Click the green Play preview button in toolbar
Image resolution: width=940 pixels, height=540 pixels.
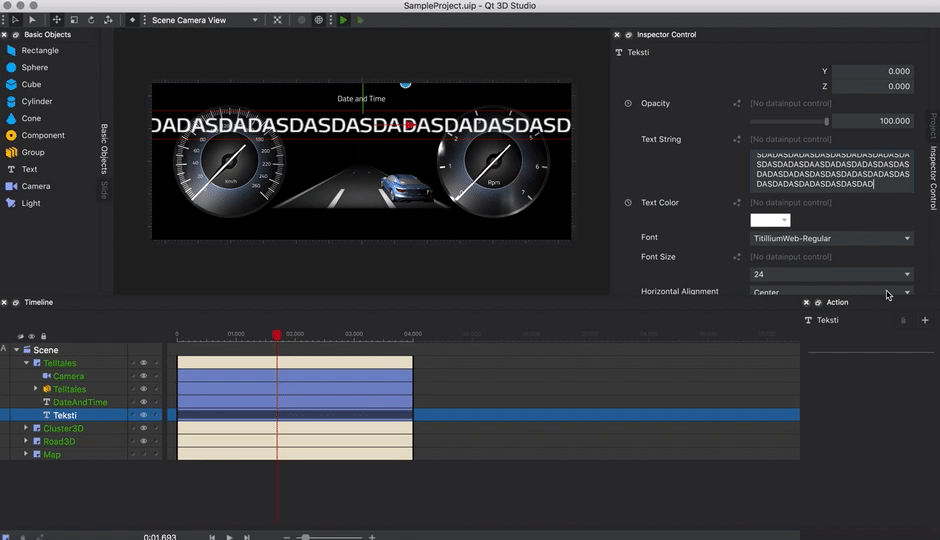pos(343,20)
